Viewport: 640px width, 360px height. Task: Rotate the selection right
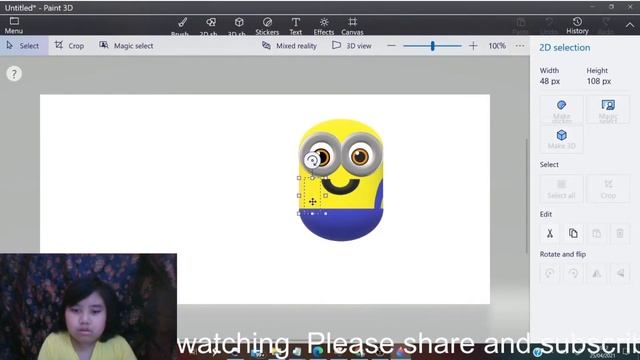point(573,273)
